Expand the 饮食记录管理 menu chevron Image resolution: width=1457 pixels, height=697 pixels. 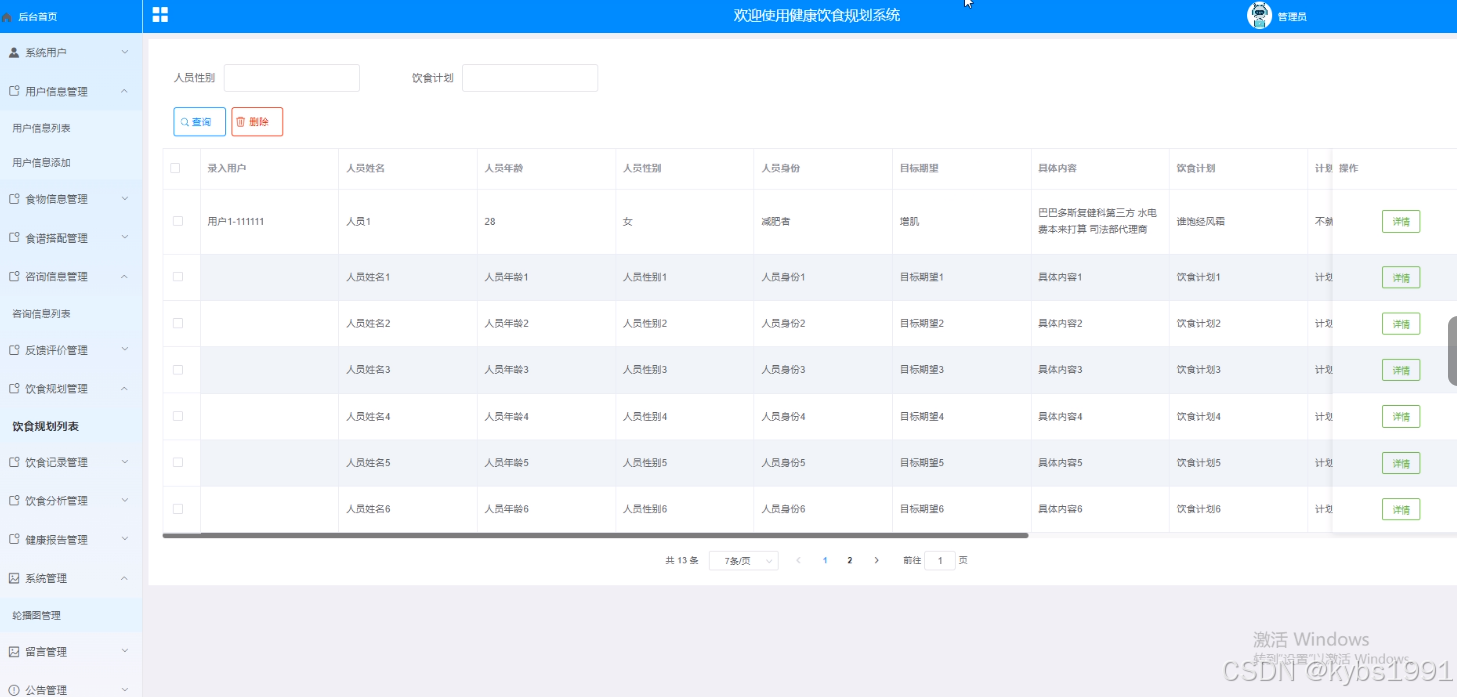(125, 462)
